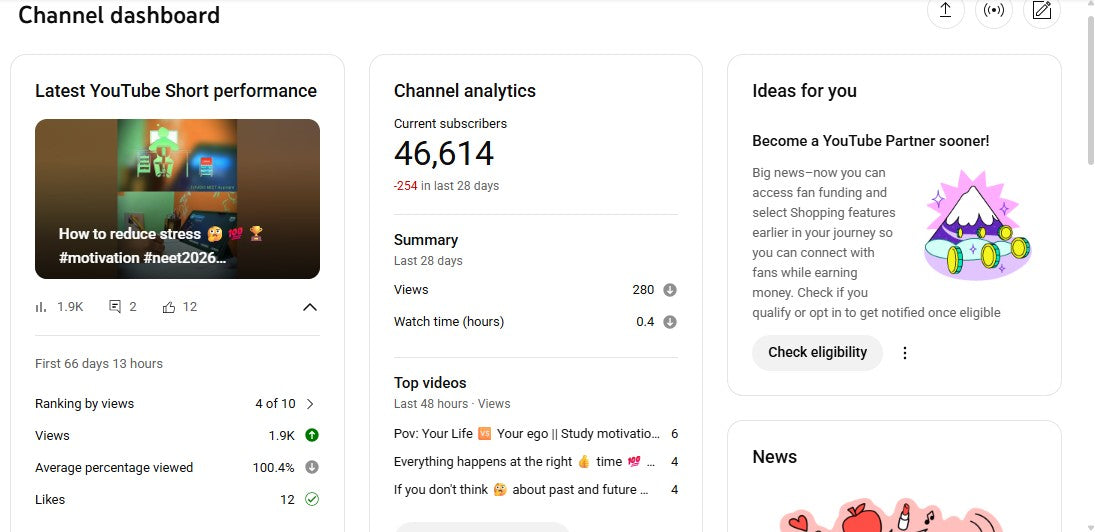Click the down arrow beside Watch time
1095x532 pixels.
tap(670, 322)
